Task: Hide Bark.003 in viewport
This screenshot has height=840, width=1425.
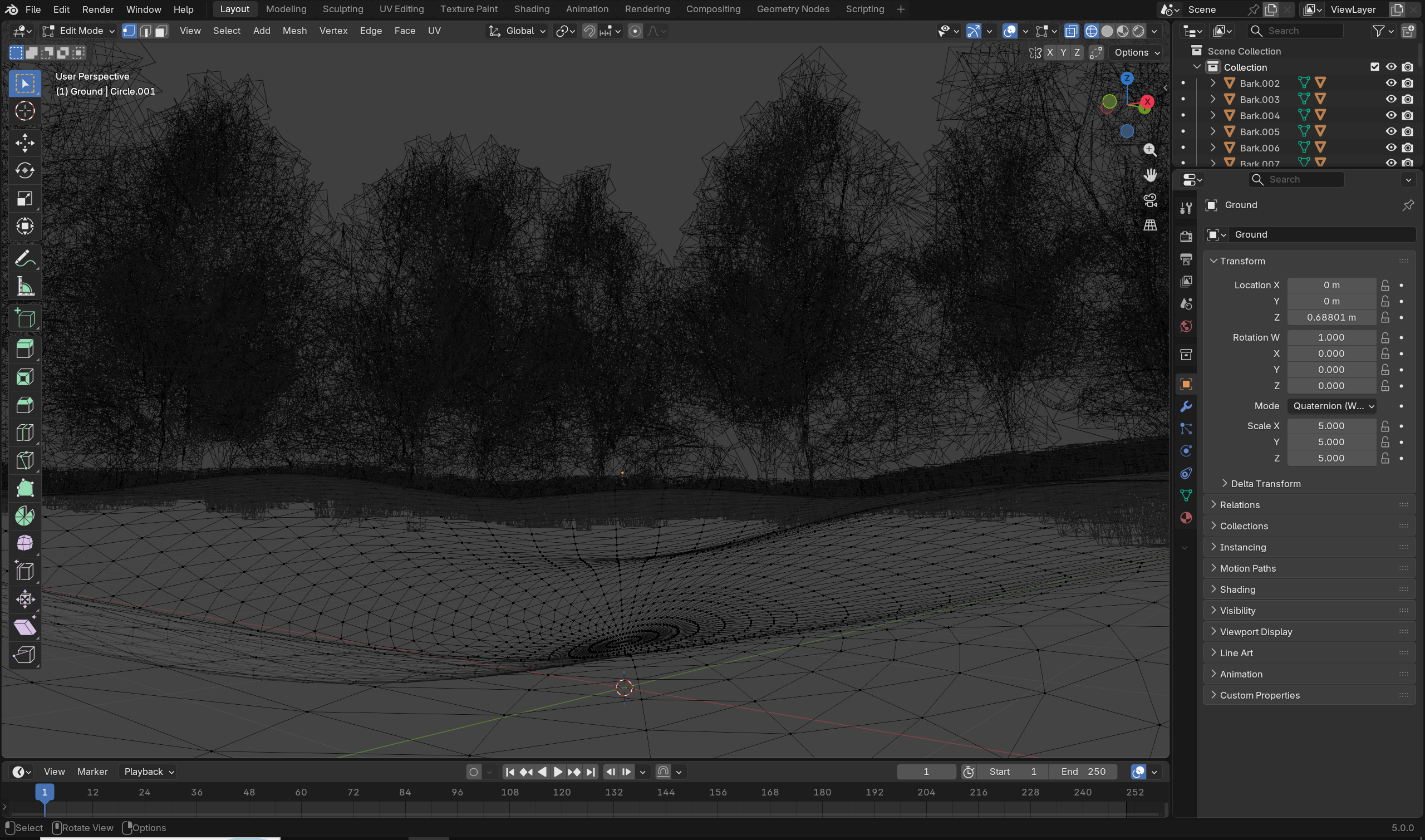Action: click(1391, 99)
